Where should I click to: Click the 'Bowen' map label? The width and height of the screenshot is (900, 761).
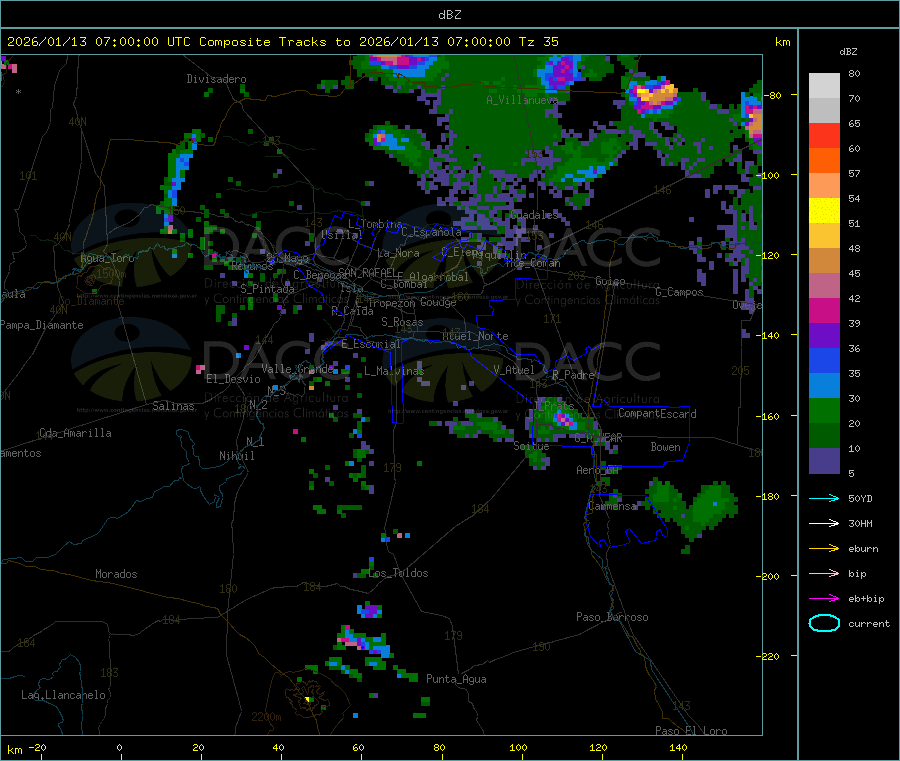pyautogui.click(x=665, y=447)
